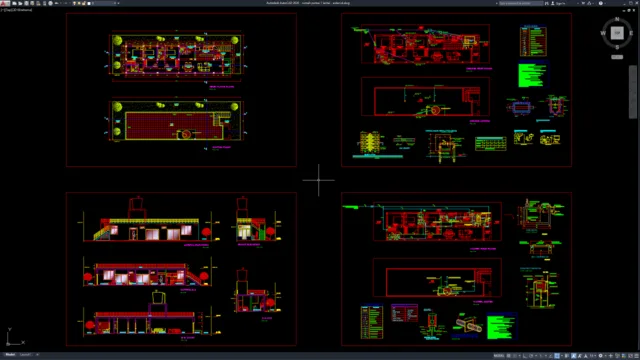Viewport: 640px width, 360px height.
Task: Open the Quick Access toolbar customize arrow
Action: tap(118, 3)
